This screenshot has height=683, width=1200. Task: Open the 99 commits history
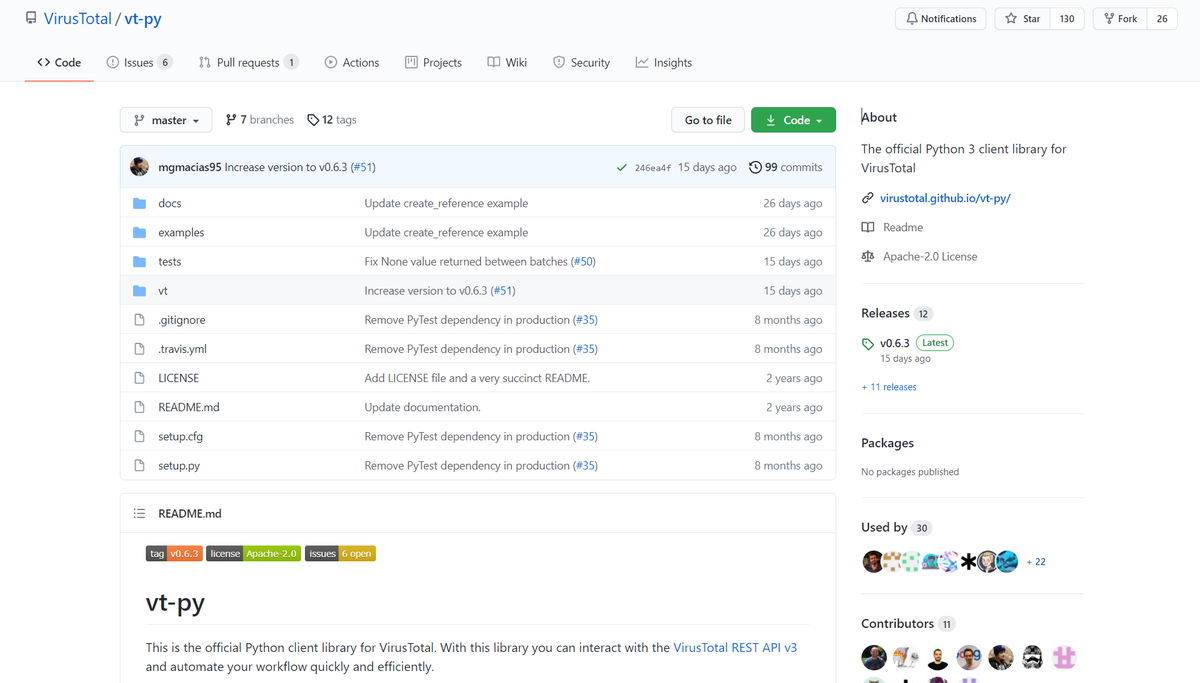click(786, 167)
